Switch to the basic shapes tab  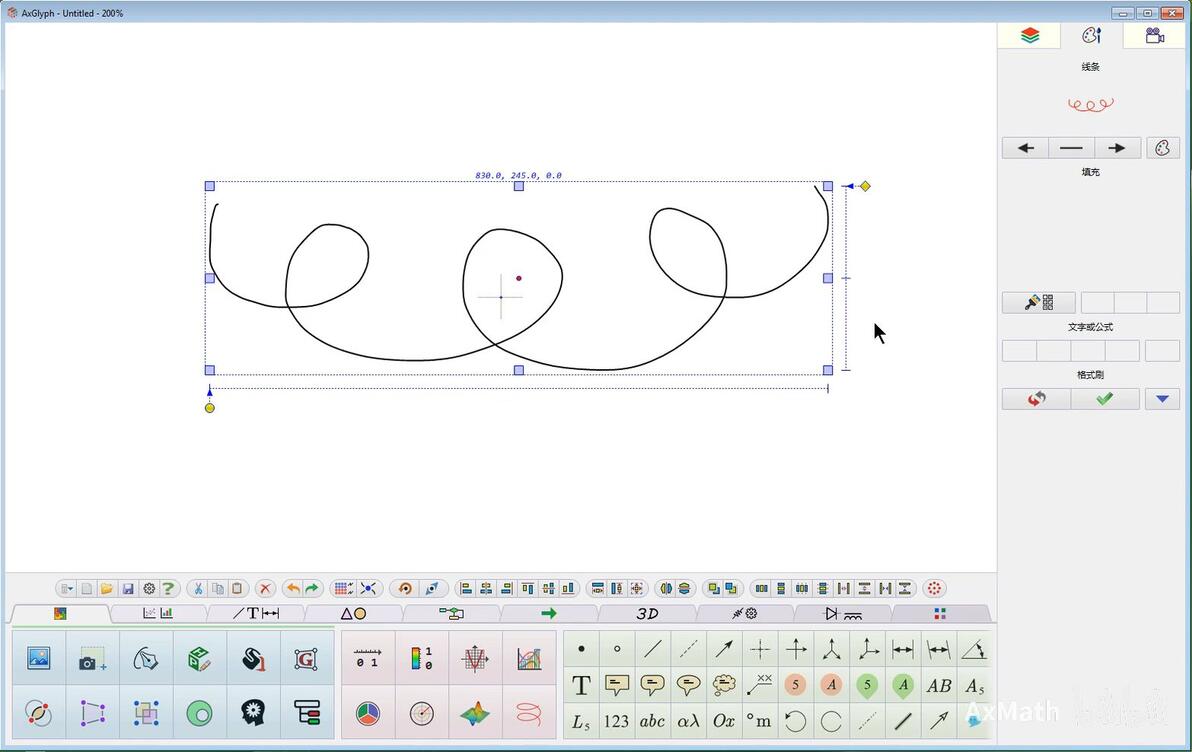pyautogui.click(x=353, y=613)
